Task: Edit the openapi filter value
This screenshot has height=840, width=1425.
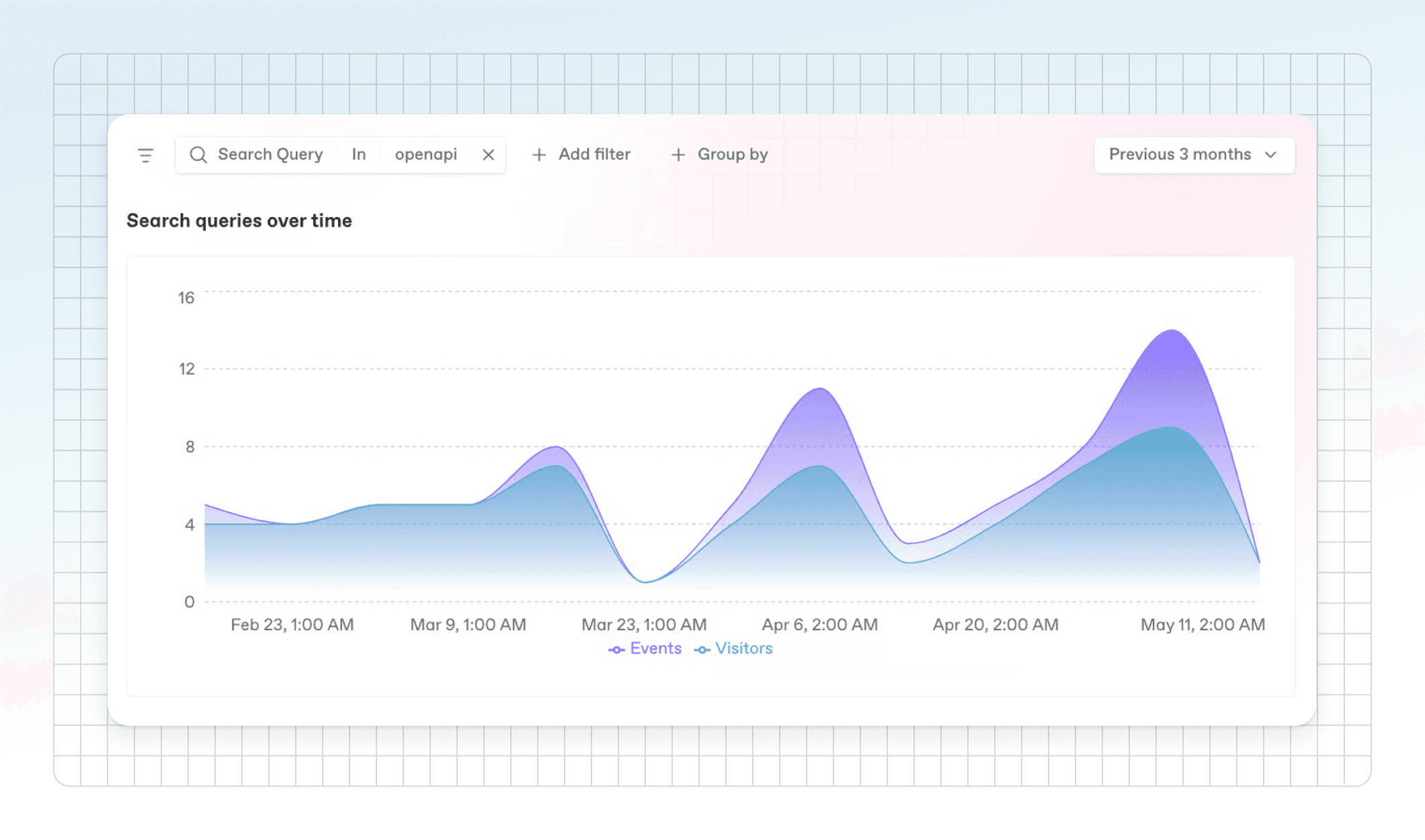Action: pos(426,155)
